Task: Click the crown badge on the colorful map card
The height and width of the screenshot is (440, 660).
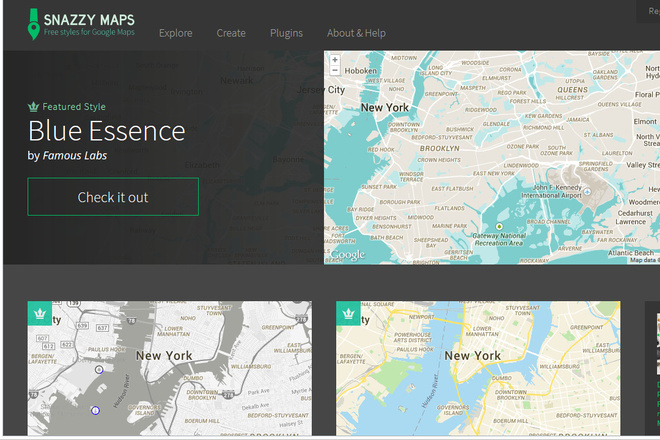Action: pyautogui.click(x=348, y=313)
